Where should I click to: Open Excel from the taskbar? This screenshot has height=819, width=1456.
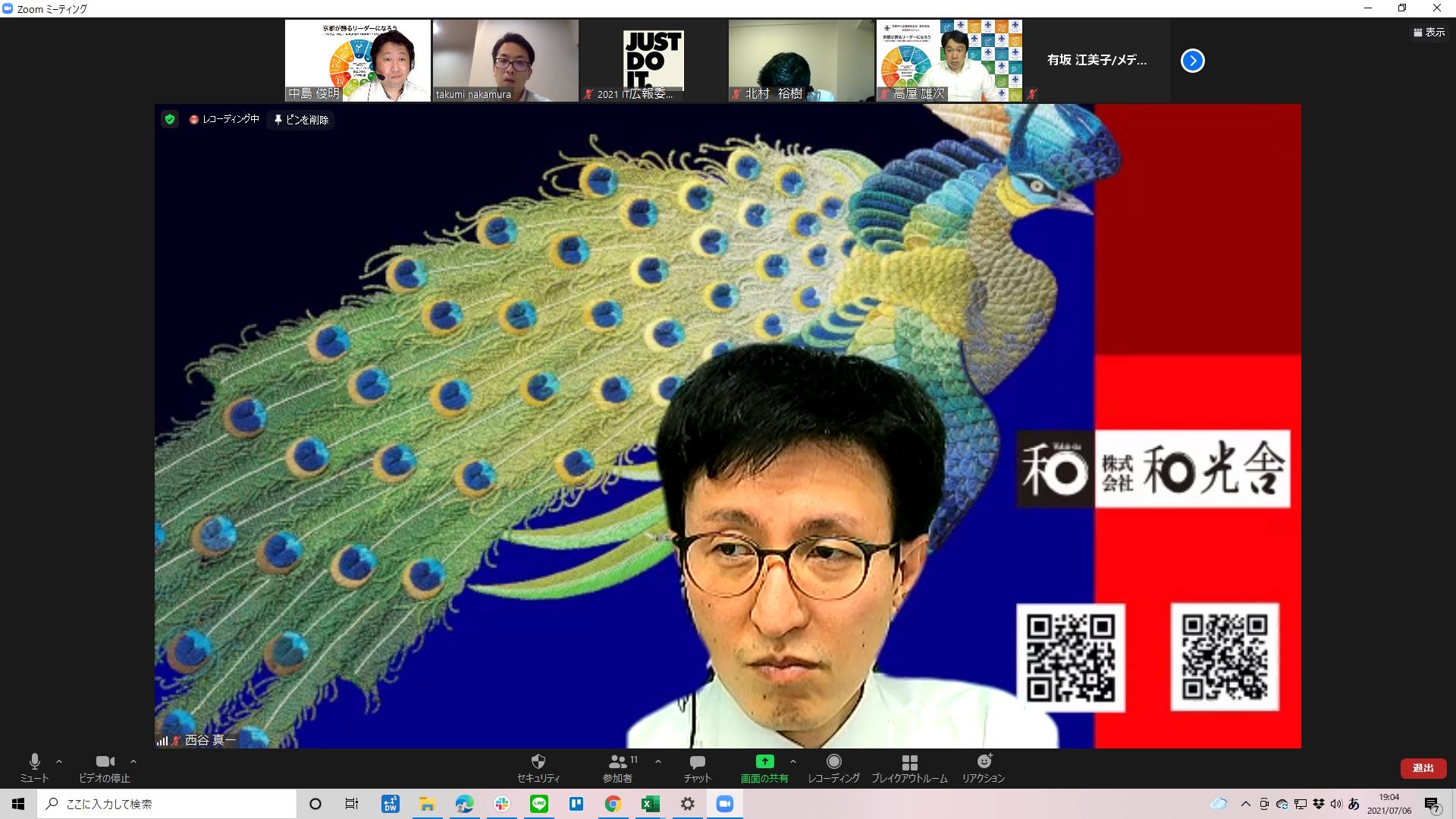tap(651, 804)
